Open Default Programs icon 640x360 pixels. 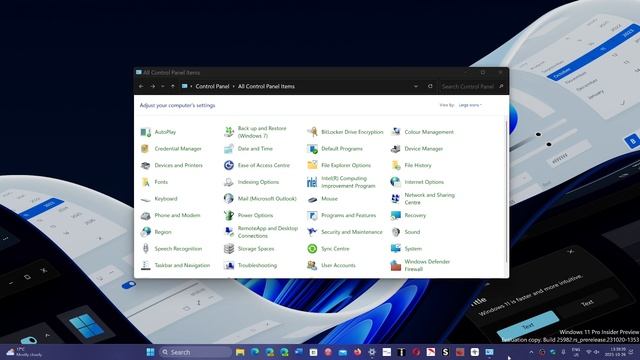tap(312, 149)
